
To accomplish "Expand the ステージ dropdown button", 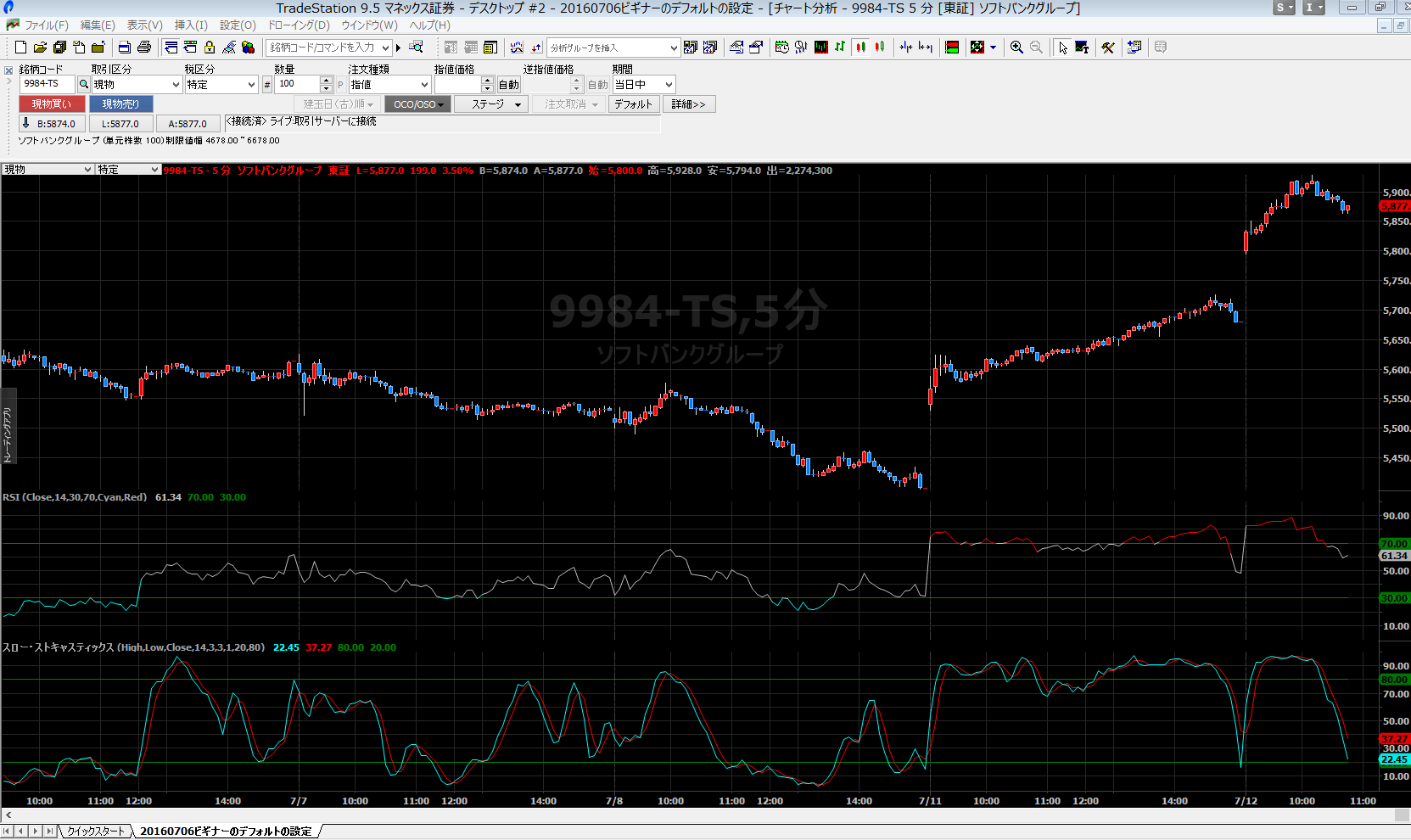I will tap(491, 104).
